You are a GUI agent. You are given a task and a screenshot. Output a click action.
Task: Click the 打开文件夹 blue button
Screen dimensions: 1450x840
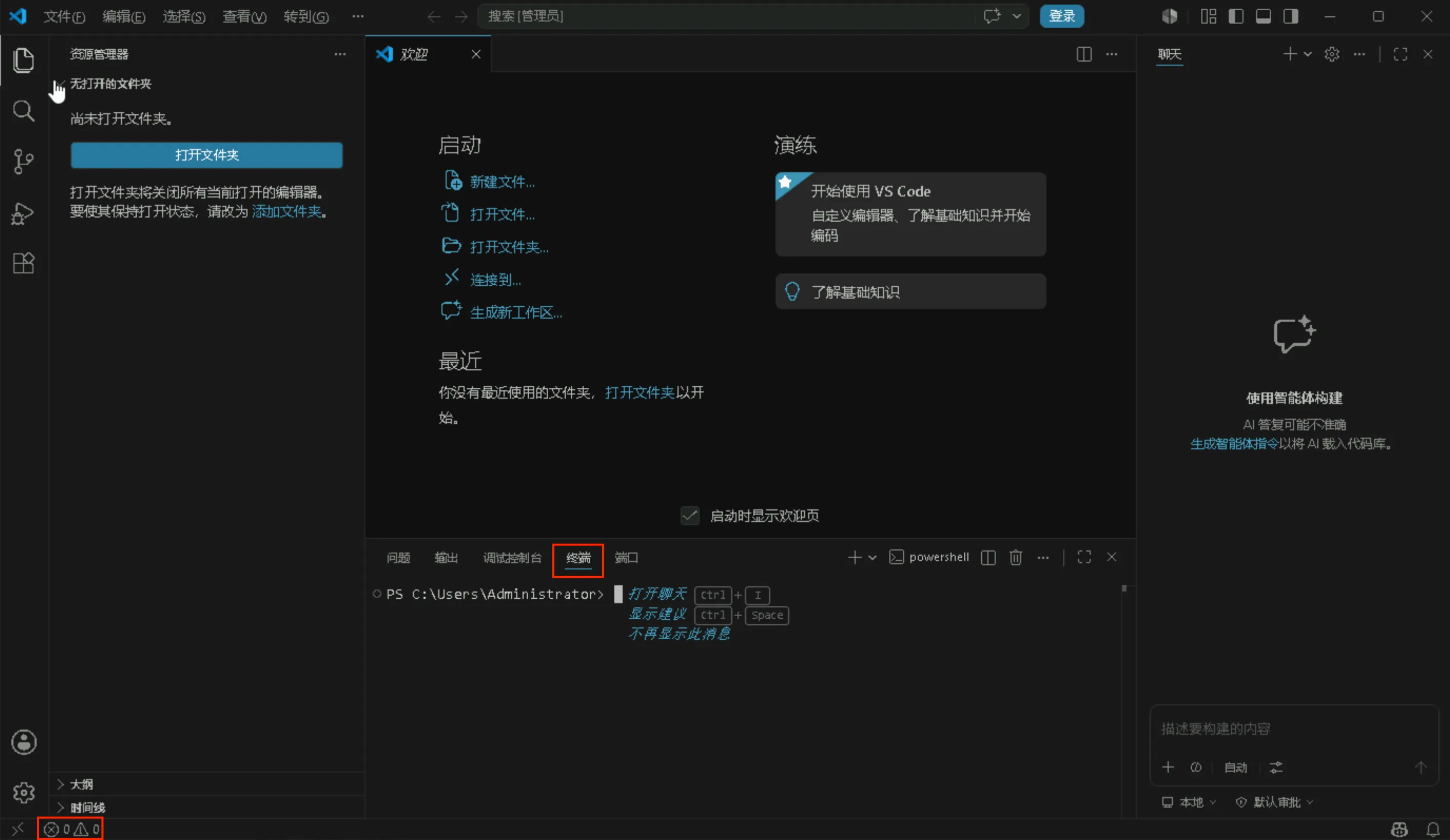tap(206, 155)
